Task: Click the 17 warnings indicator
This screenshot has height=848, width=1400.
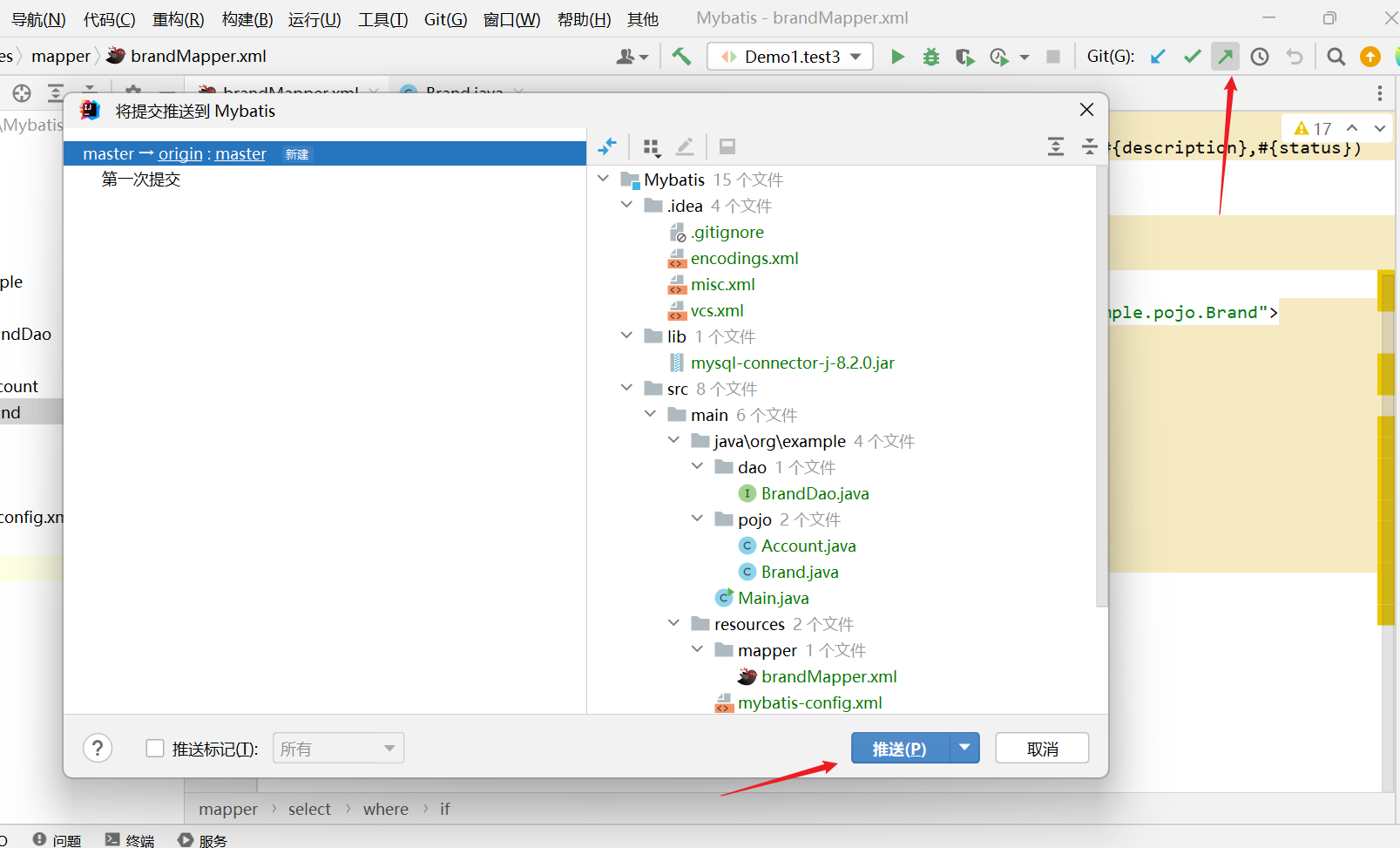Action: tap(1312, 129)
